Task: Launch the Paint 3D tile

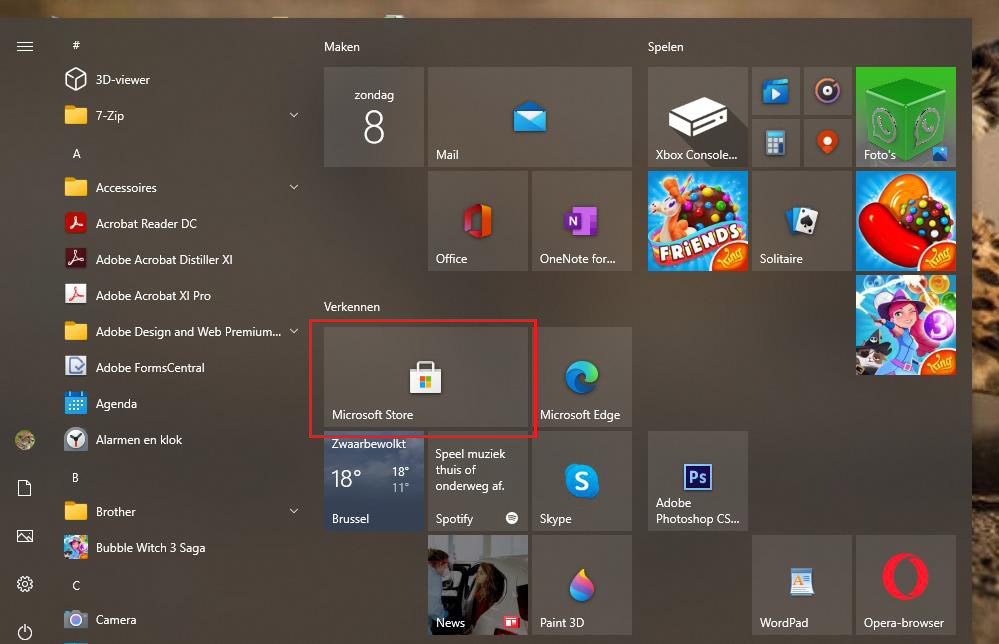Action: point(581,586)
